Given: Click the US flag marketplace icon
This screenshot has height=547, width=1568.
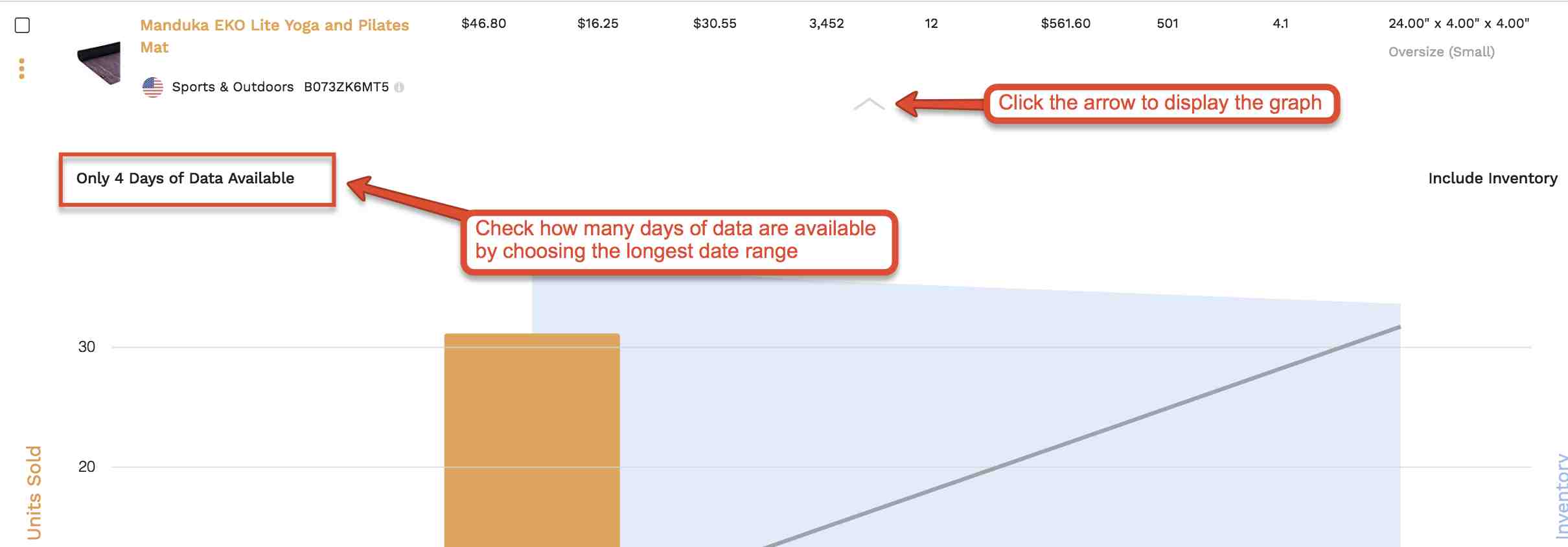Looking at the screenshot, I should pyautogui.click(x=153, y=87).
